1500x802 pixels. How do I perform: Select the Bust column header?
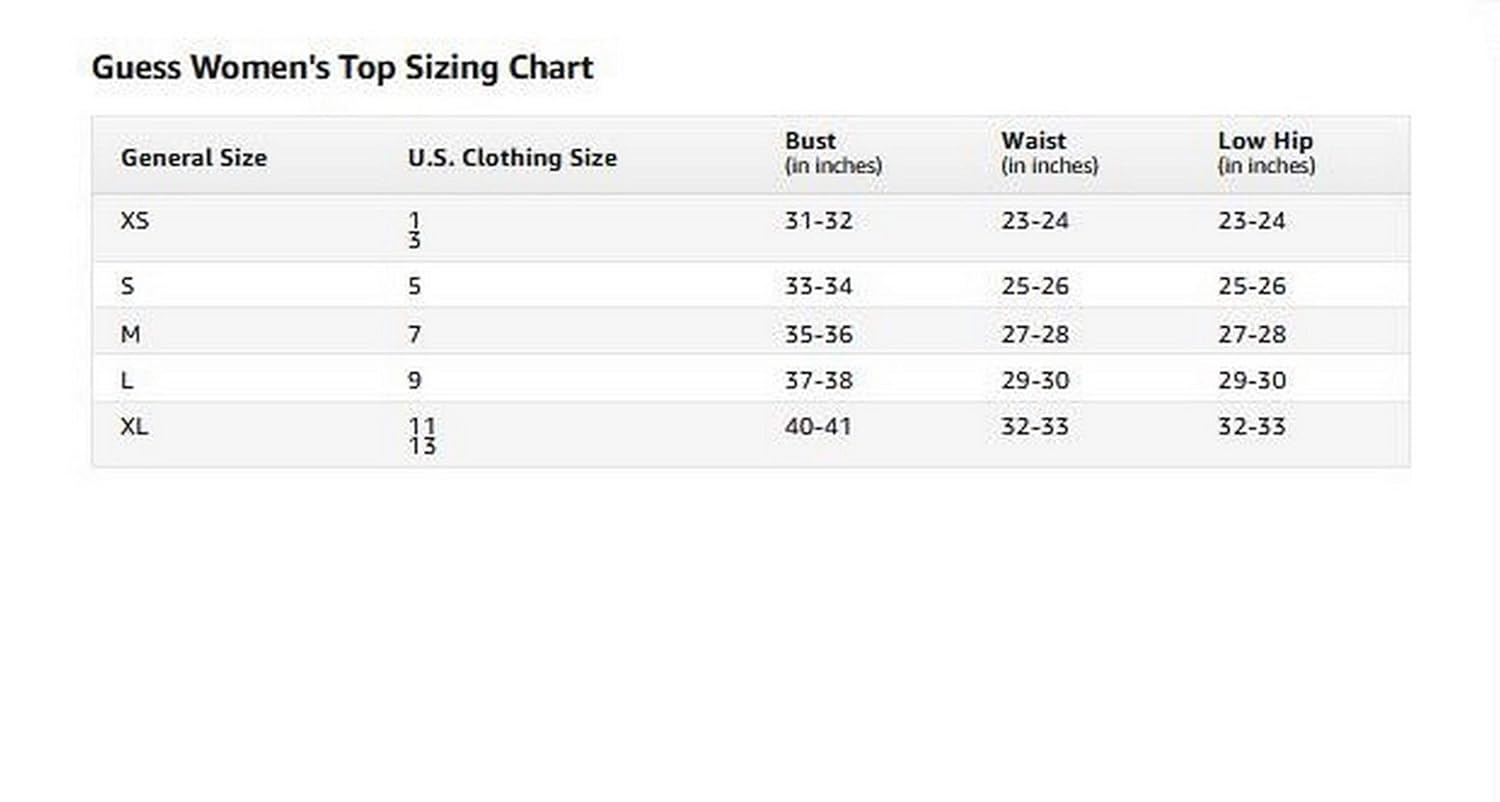(811, 141)
